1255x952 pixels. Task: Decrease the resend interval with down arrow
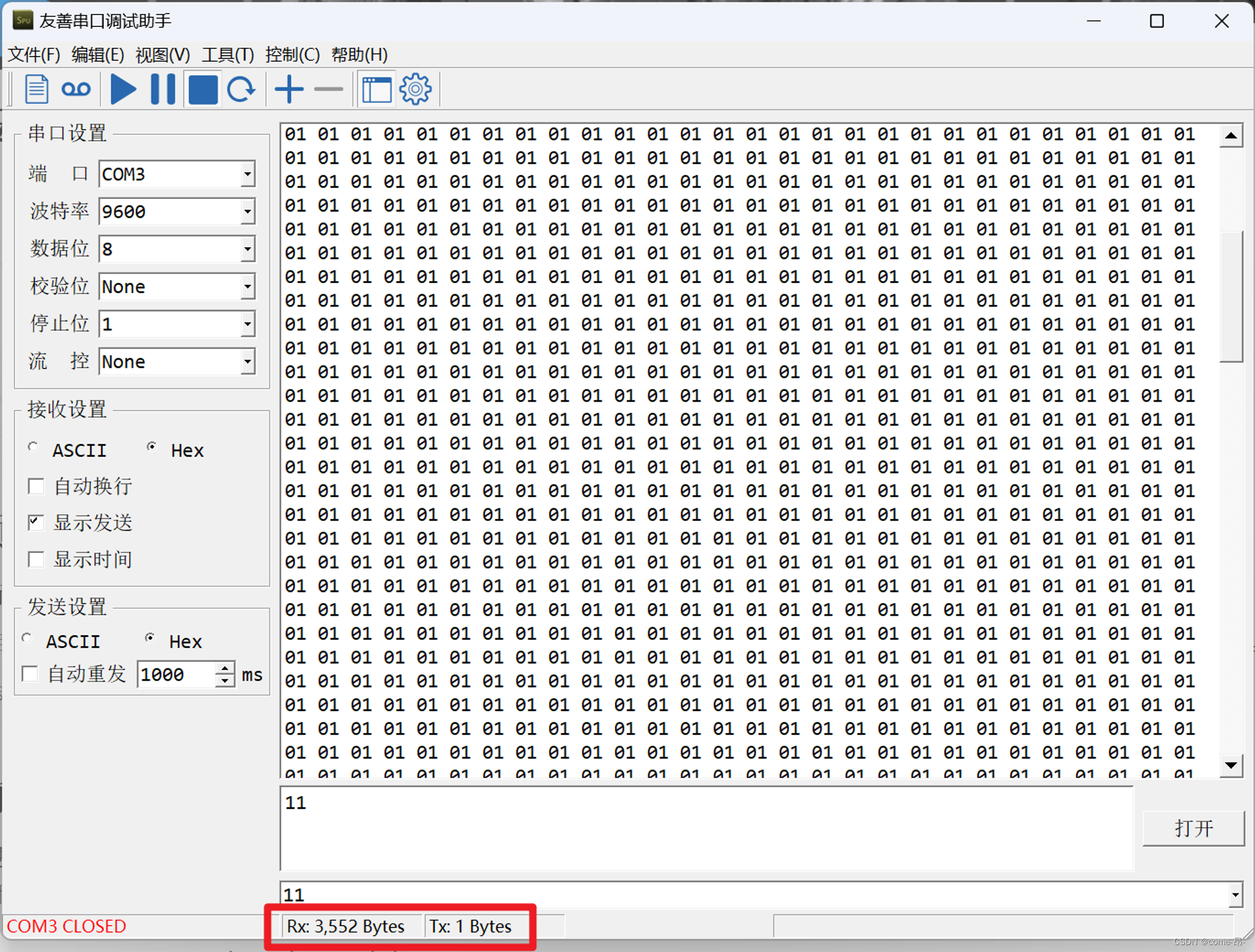[x=225, y=681]
